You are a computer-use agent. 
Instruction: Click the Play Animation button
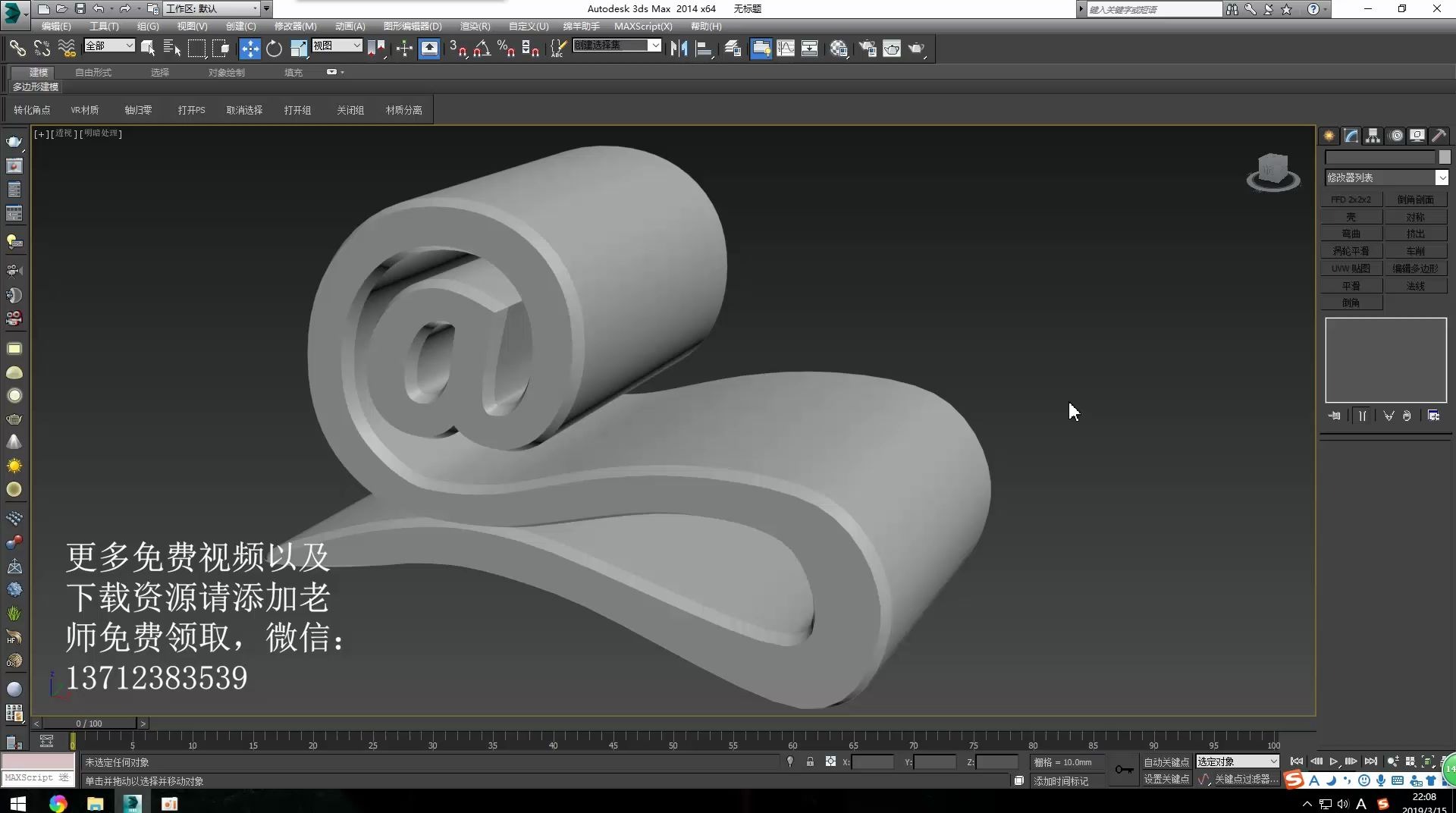coord(1334,761)
